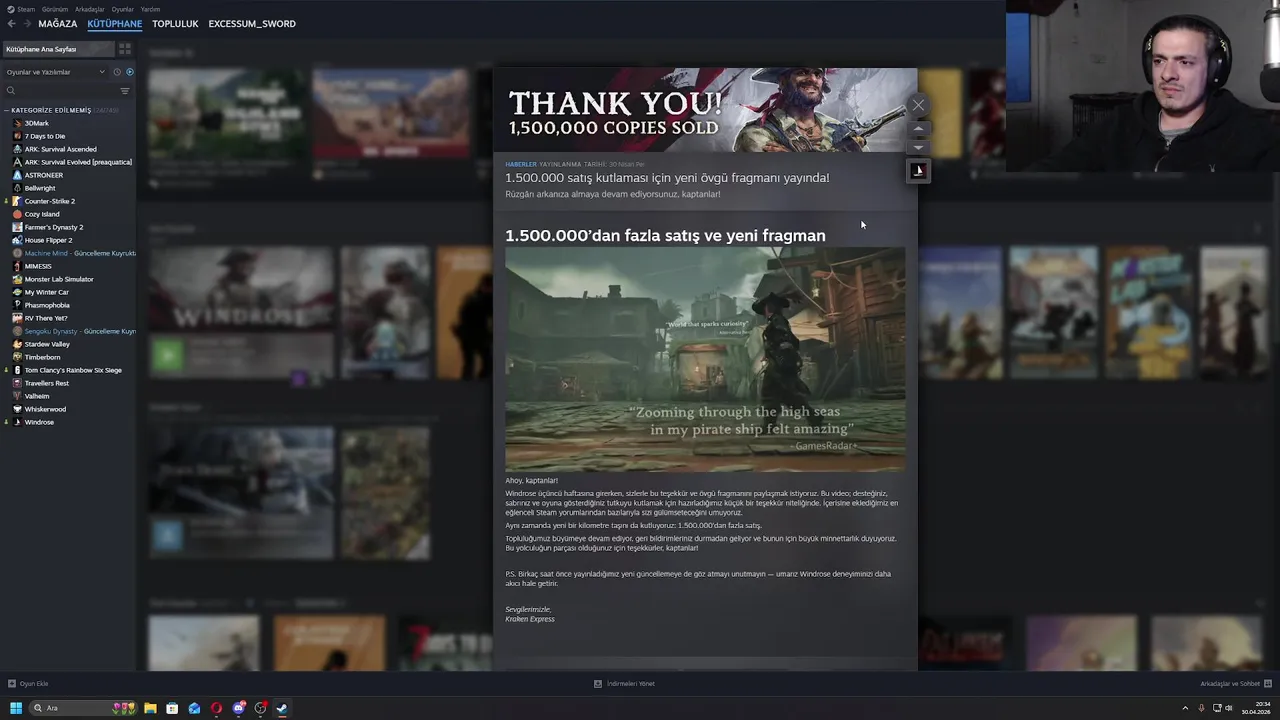
Task: Open Görünüm menu
Action: coord(55,9)
